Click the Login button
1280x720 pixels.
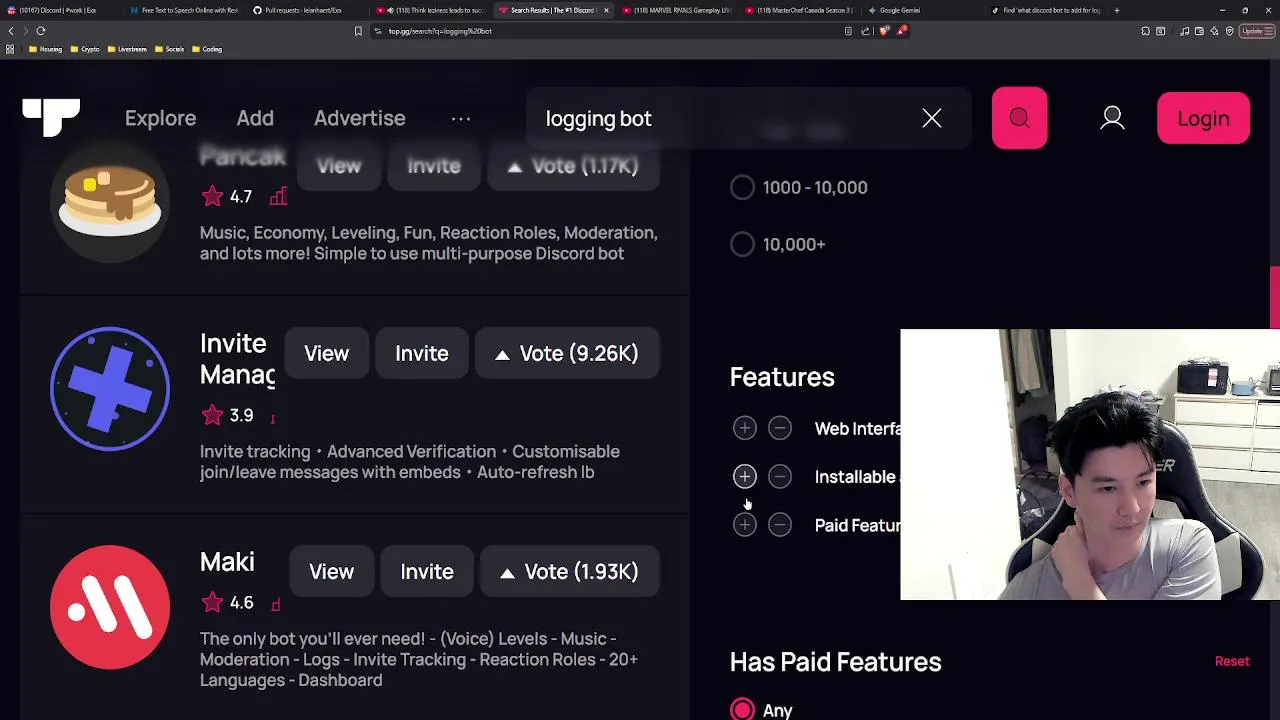point(1203,118)
